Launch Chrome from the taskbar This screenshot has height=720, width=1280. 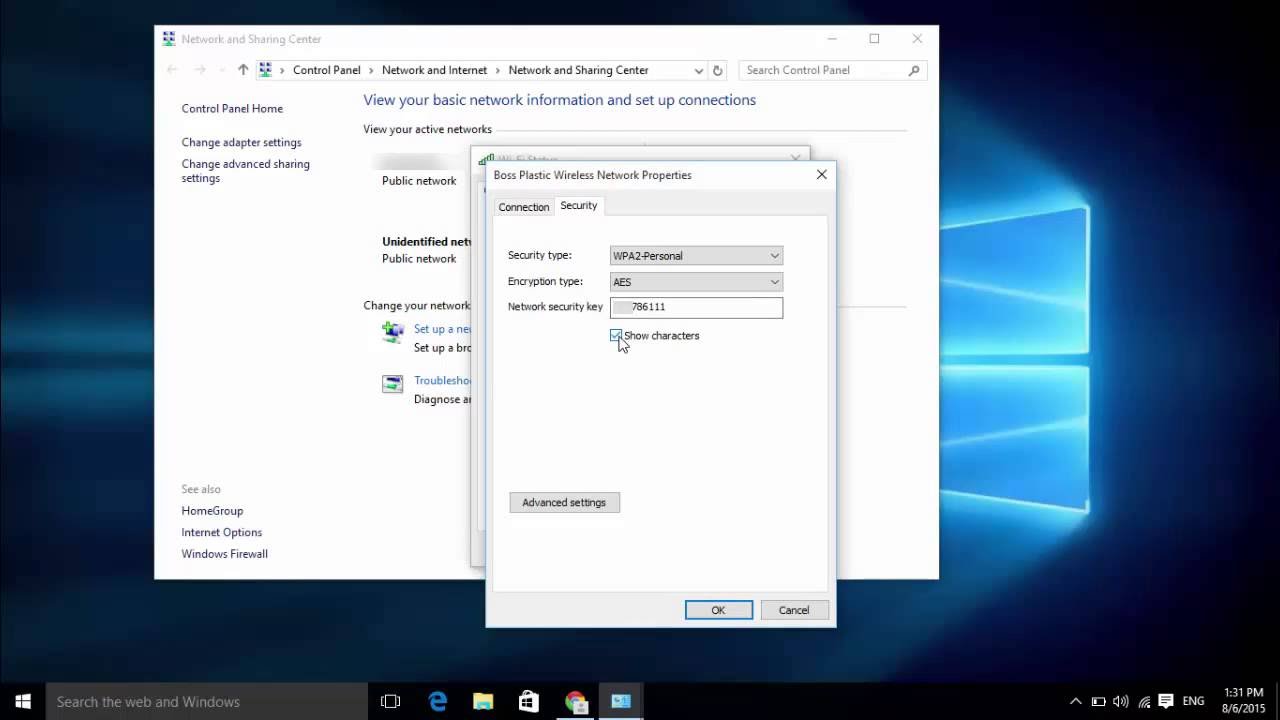pyautogui.click(x=575, y=701)
